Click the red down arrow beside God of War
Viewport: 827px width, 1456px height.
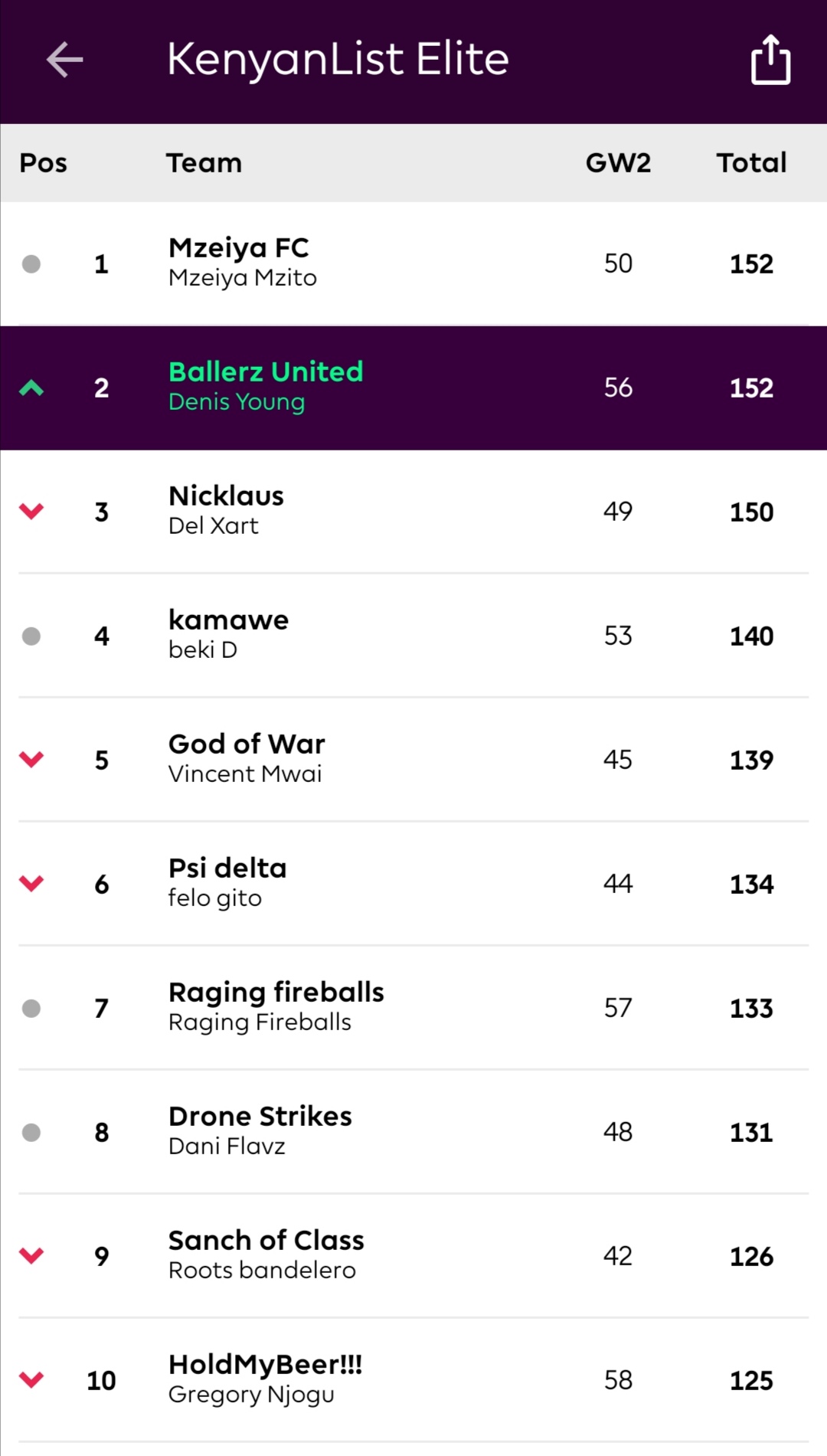(31, 760)
